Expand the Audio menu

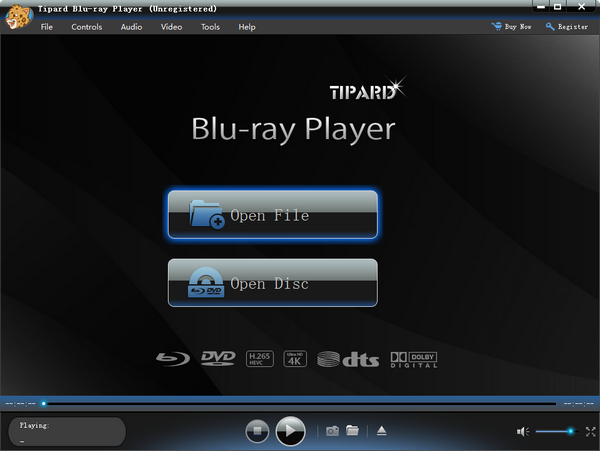tap(131, 27)
